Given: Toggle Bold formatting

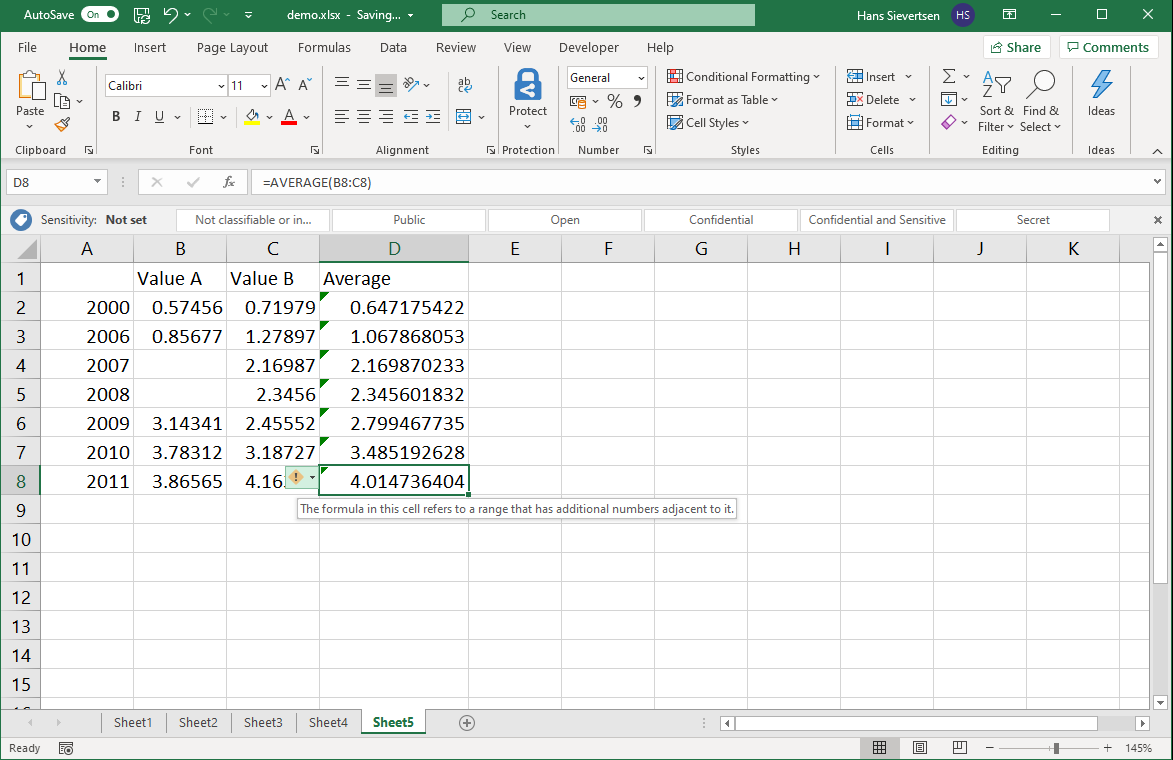Looking at the screenshot, I should click(x=116, y=117).
